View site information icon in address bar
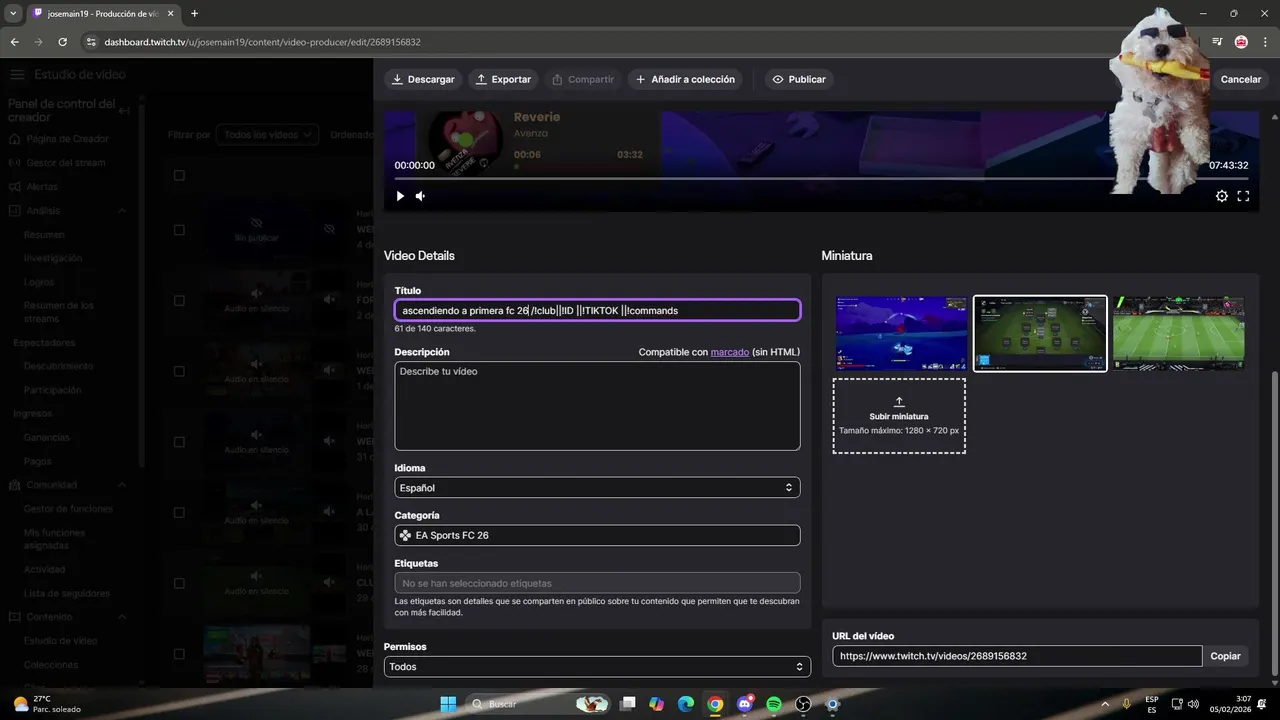This screenshot has height=720, width=1280. pos(91,42)
